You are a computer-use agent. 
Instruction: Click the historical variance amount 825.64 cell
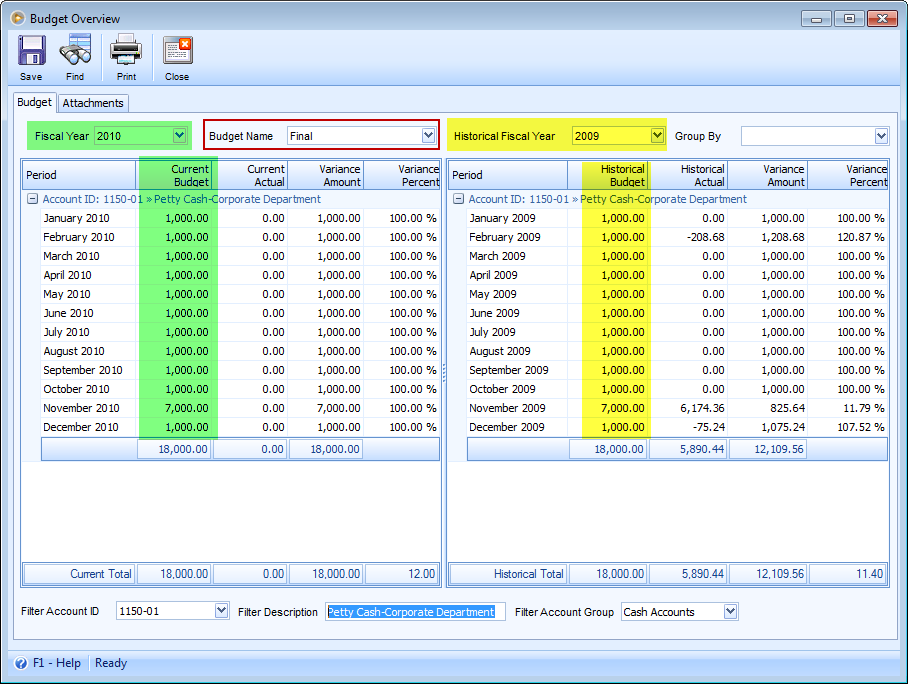[768, 408]
